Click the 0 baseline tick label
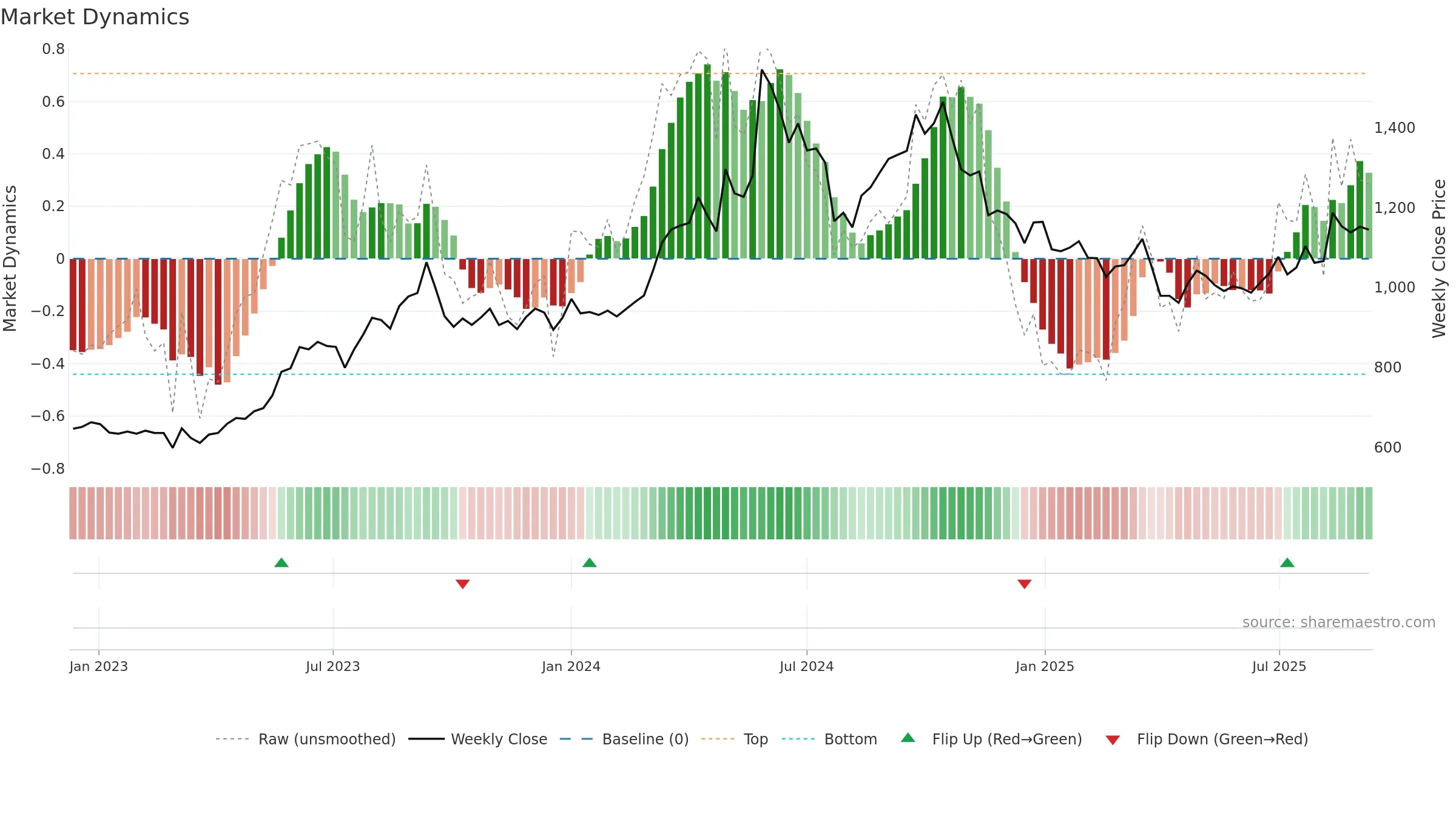 (60, 259)
